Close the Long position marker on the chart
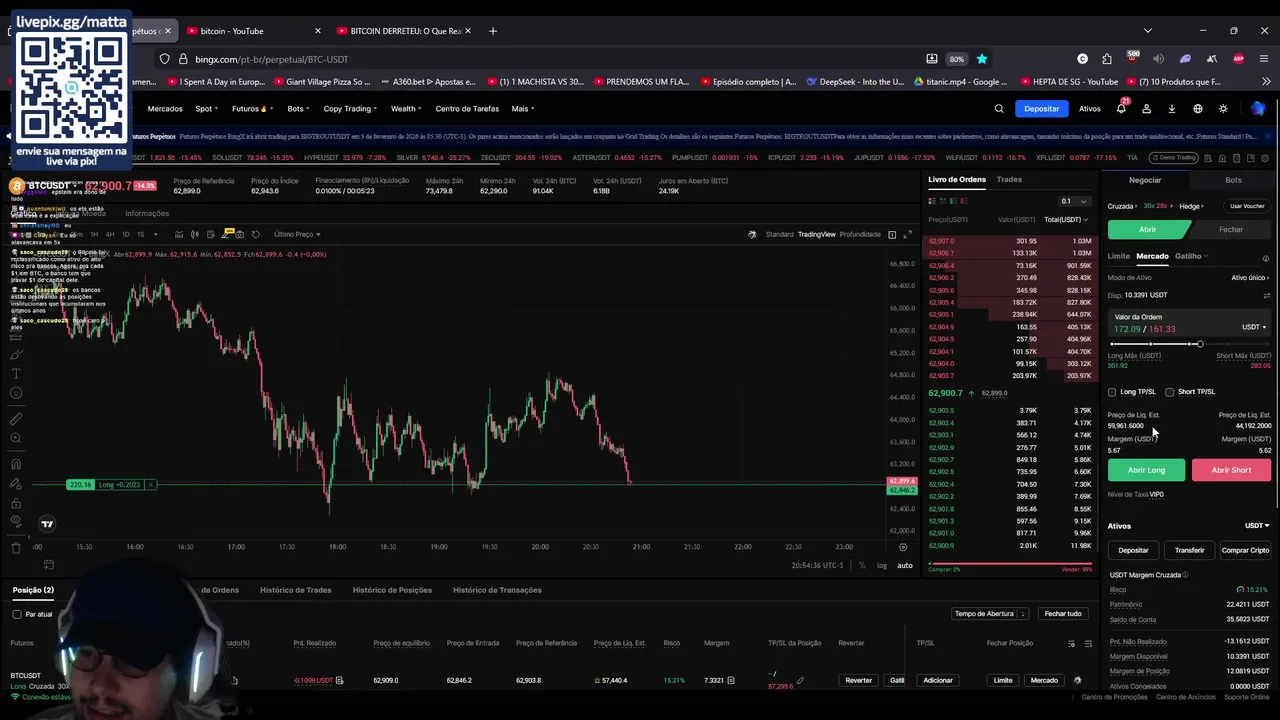The image size is (1280, 720). pos(150,485)
